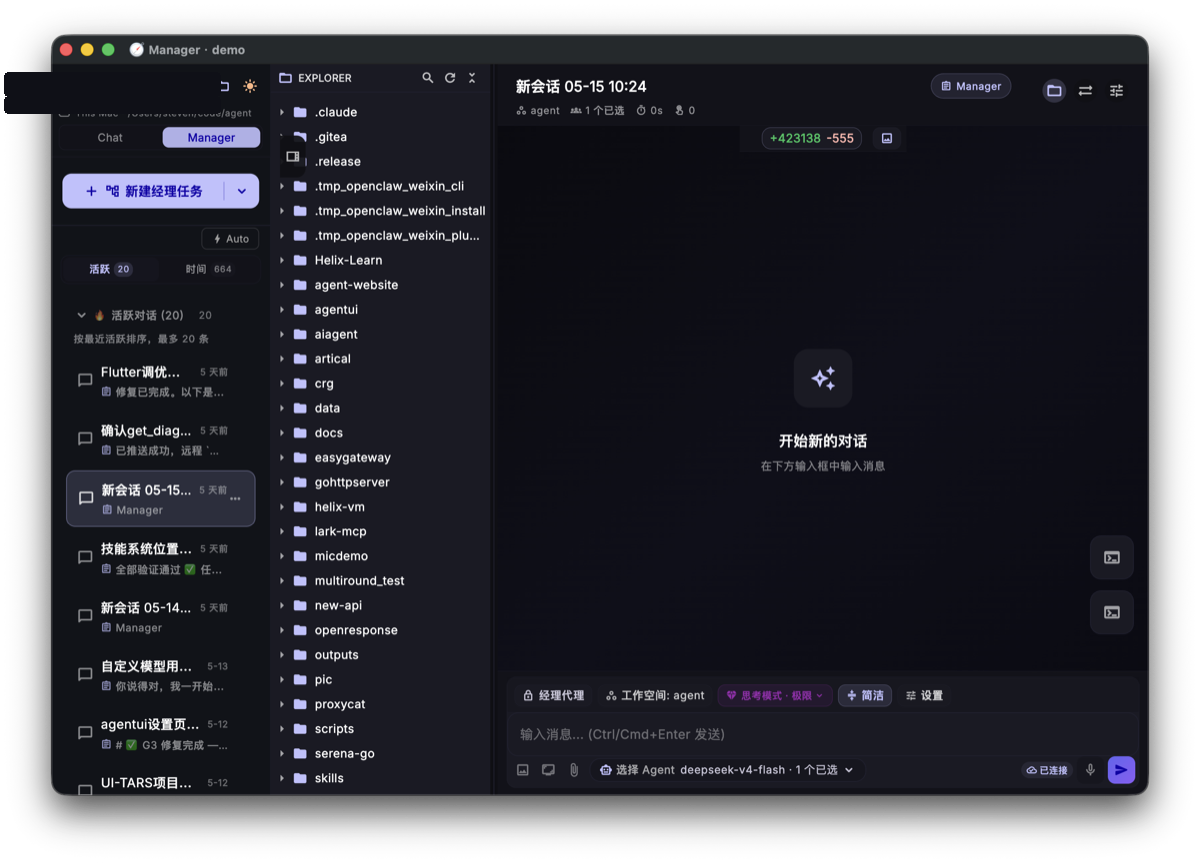Click the 新建经理任务 button
Viewport: 1200px width, 863px height.
click(x=144, y=191)
